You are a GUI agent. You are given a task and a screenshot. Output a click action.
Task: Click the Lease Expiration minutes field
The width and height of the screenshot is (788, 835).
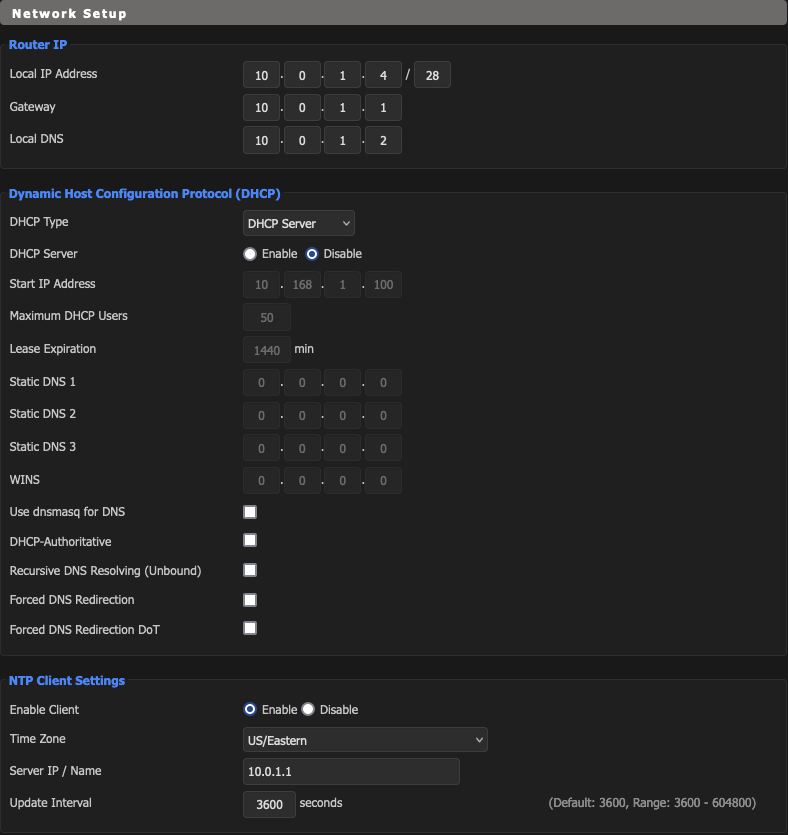267,351
